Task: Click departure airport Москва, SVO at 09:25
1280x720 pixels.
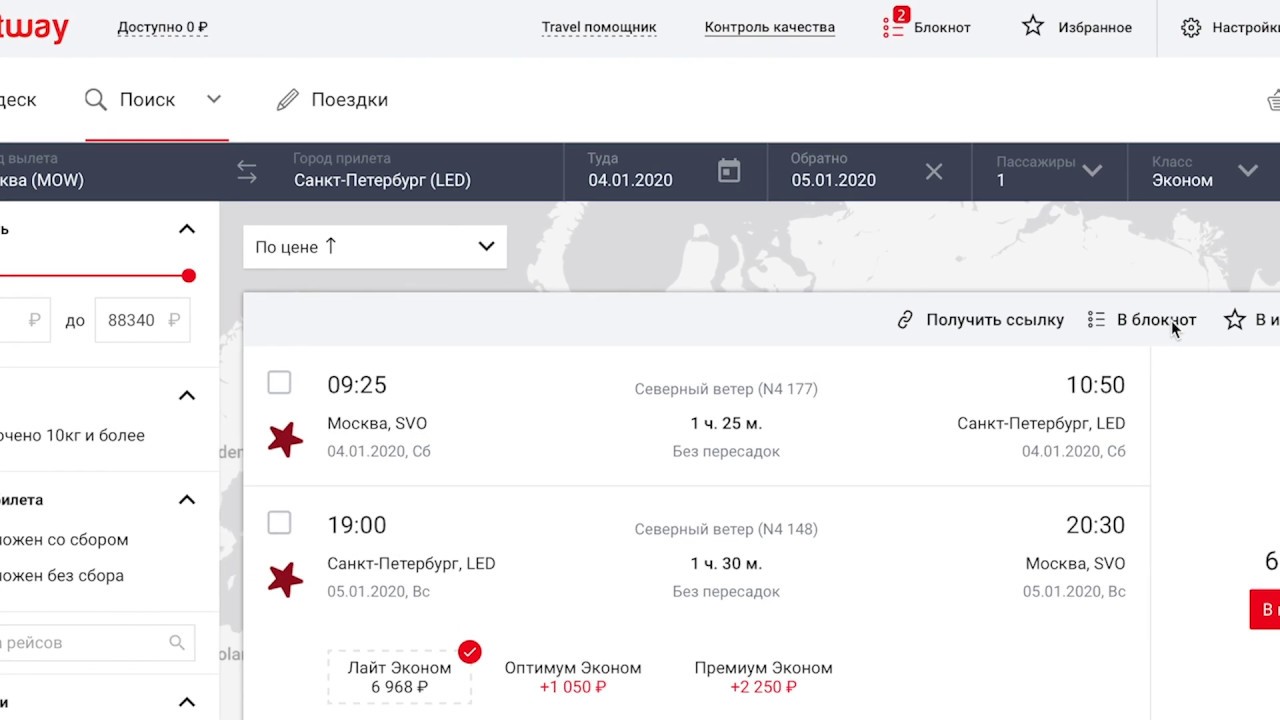Action: (x=377, y=423)
